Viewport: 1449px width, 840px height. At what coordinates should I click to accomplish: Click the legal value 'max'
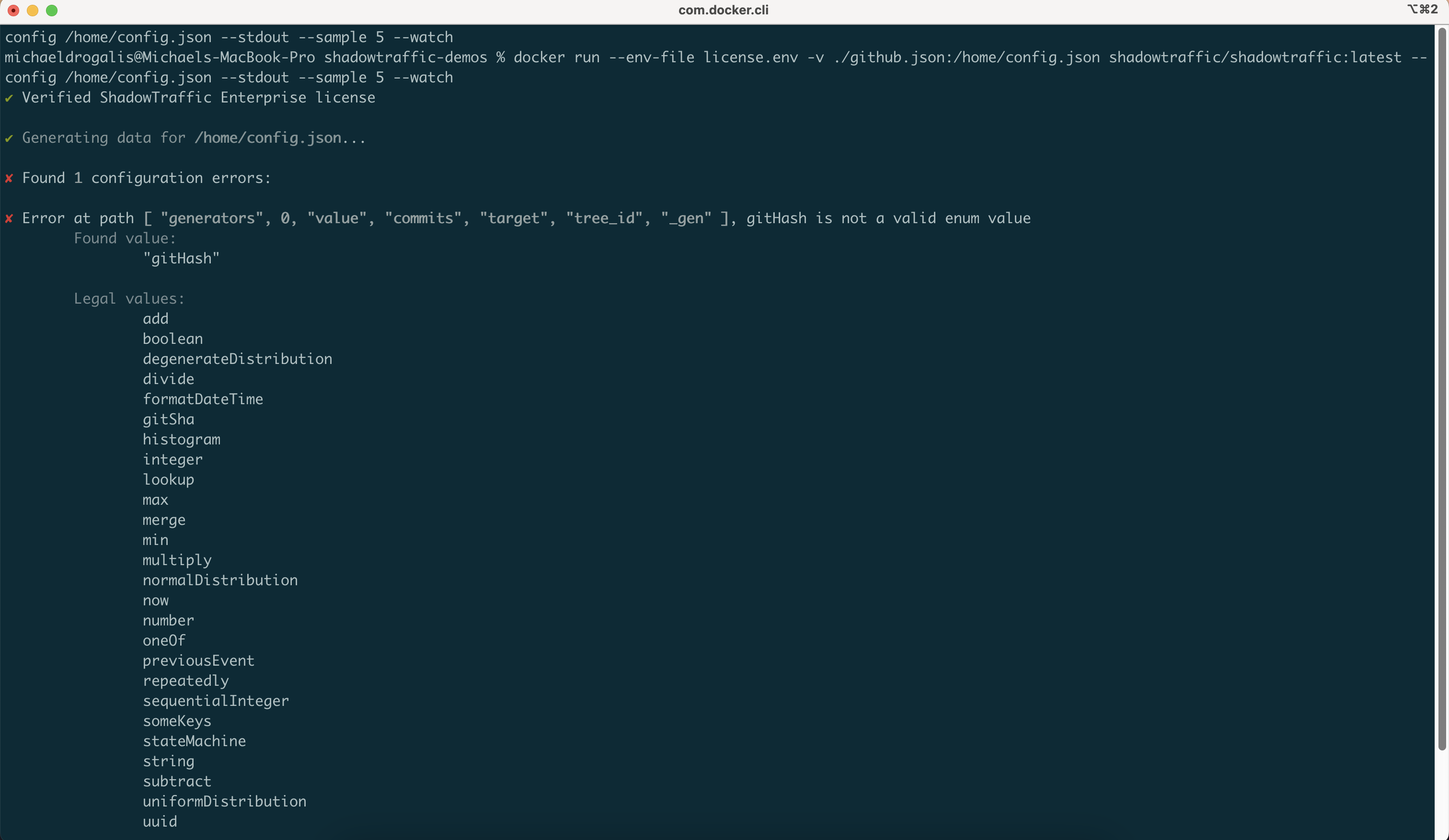pyautogui.click(x=155, y=500)
